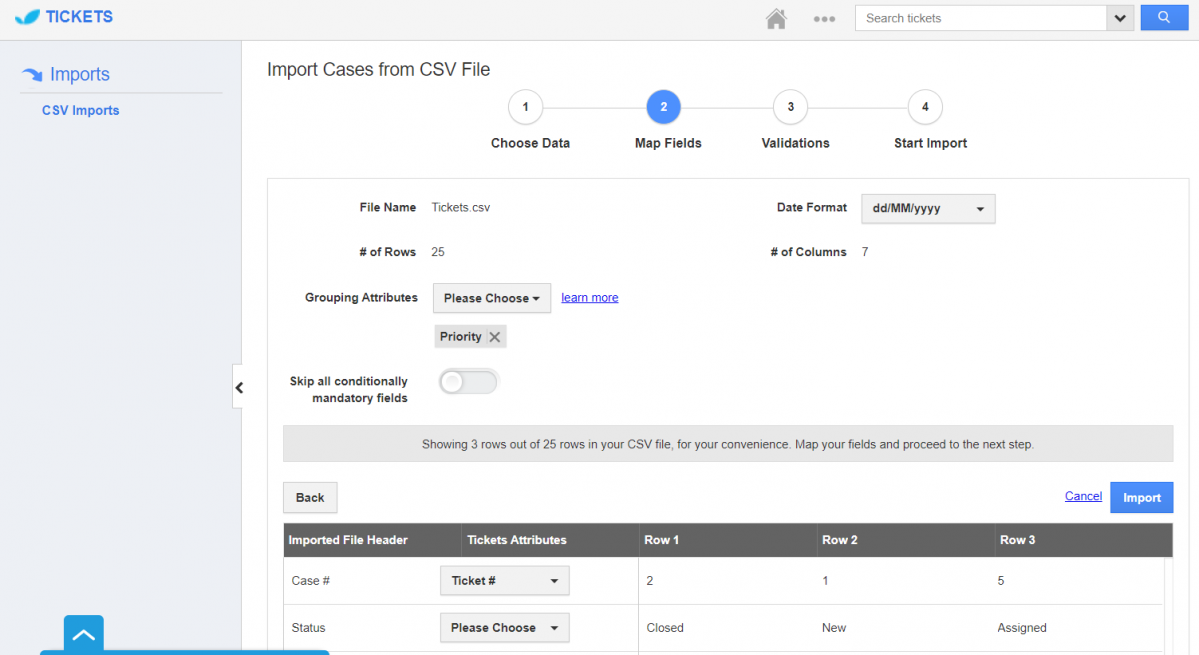Image resolution: width=1199 pixels, height=655 pixels.
Task: Expand the search tickets dropdown arrow
Action: [x=1119, y=18]
